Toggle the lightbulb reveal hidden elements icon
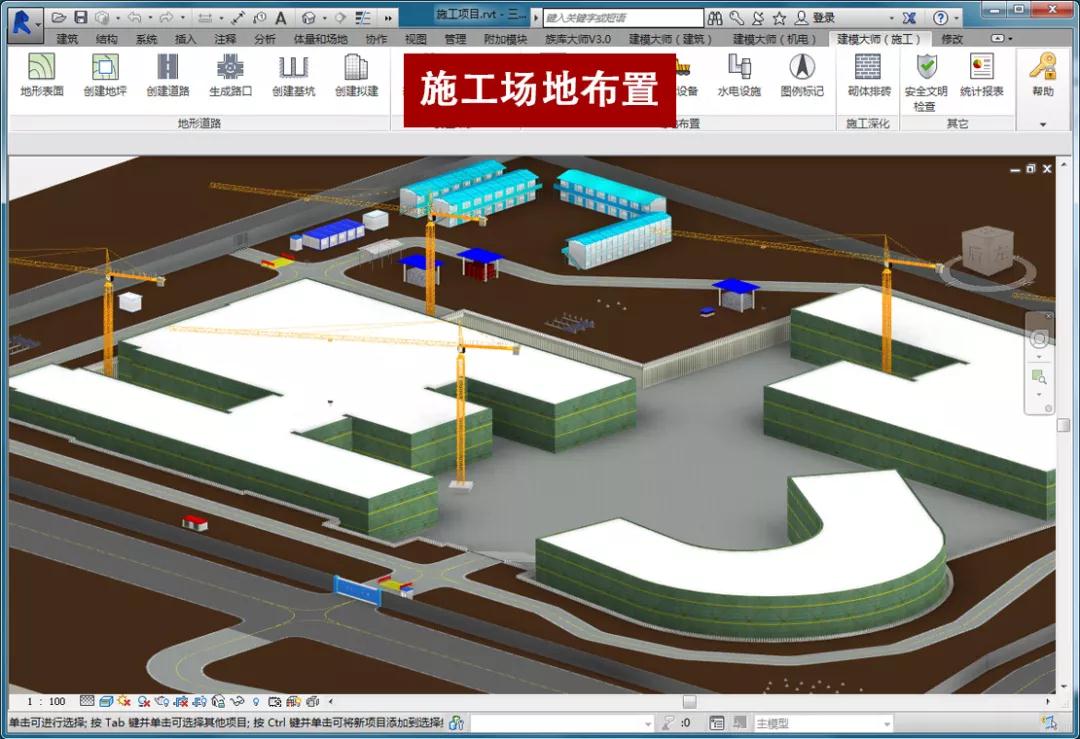The height and width of the screenshot is (739, 1080). click(256, 701)
